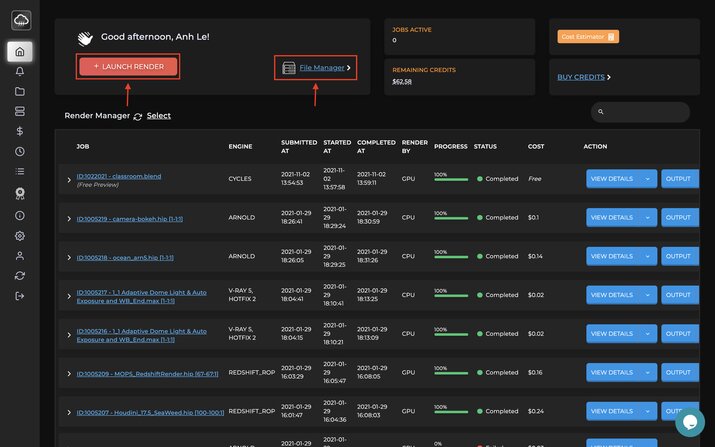Image resolution: width=715 pixels, height=447 pixels.
Task: Click the STATUS column header
Action: point(485,146)
